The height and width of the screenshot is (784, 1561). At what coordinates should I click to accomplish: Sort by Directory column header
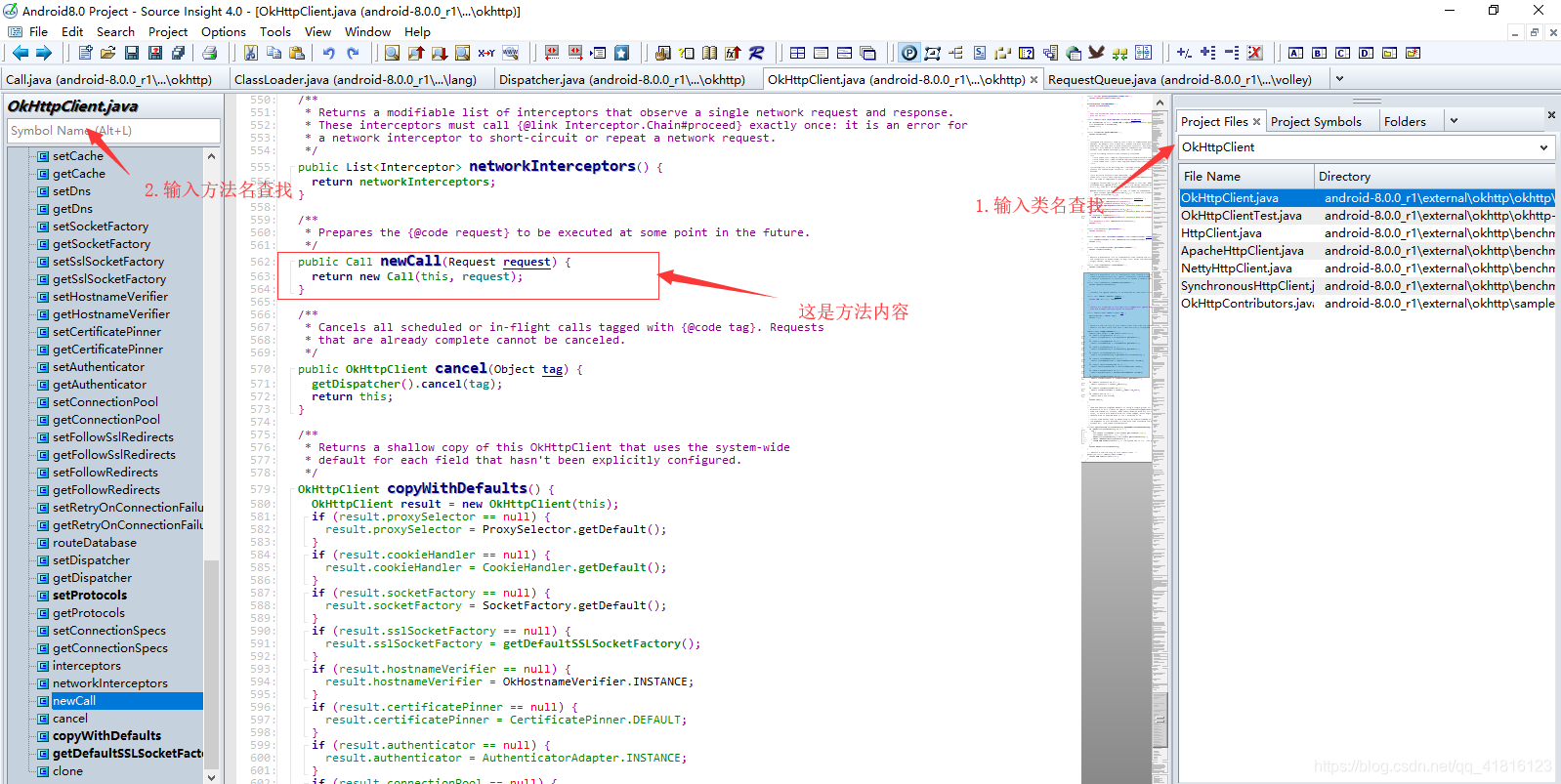(x=1434, y=177)
